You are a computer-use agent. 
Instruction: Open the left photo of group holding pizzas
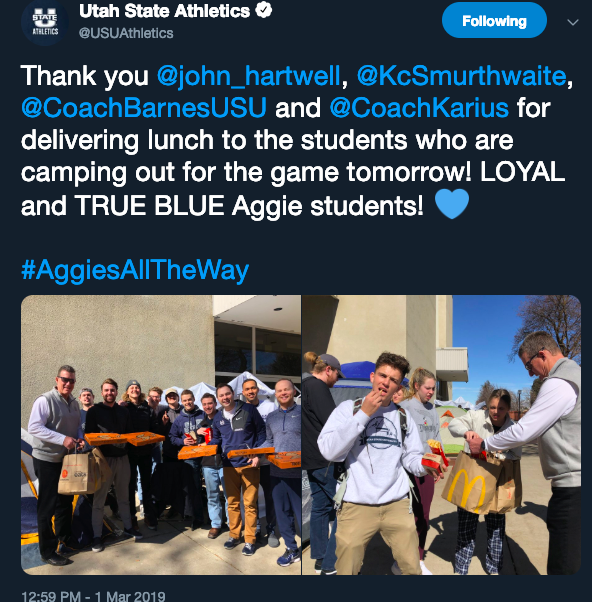(161, 435)
